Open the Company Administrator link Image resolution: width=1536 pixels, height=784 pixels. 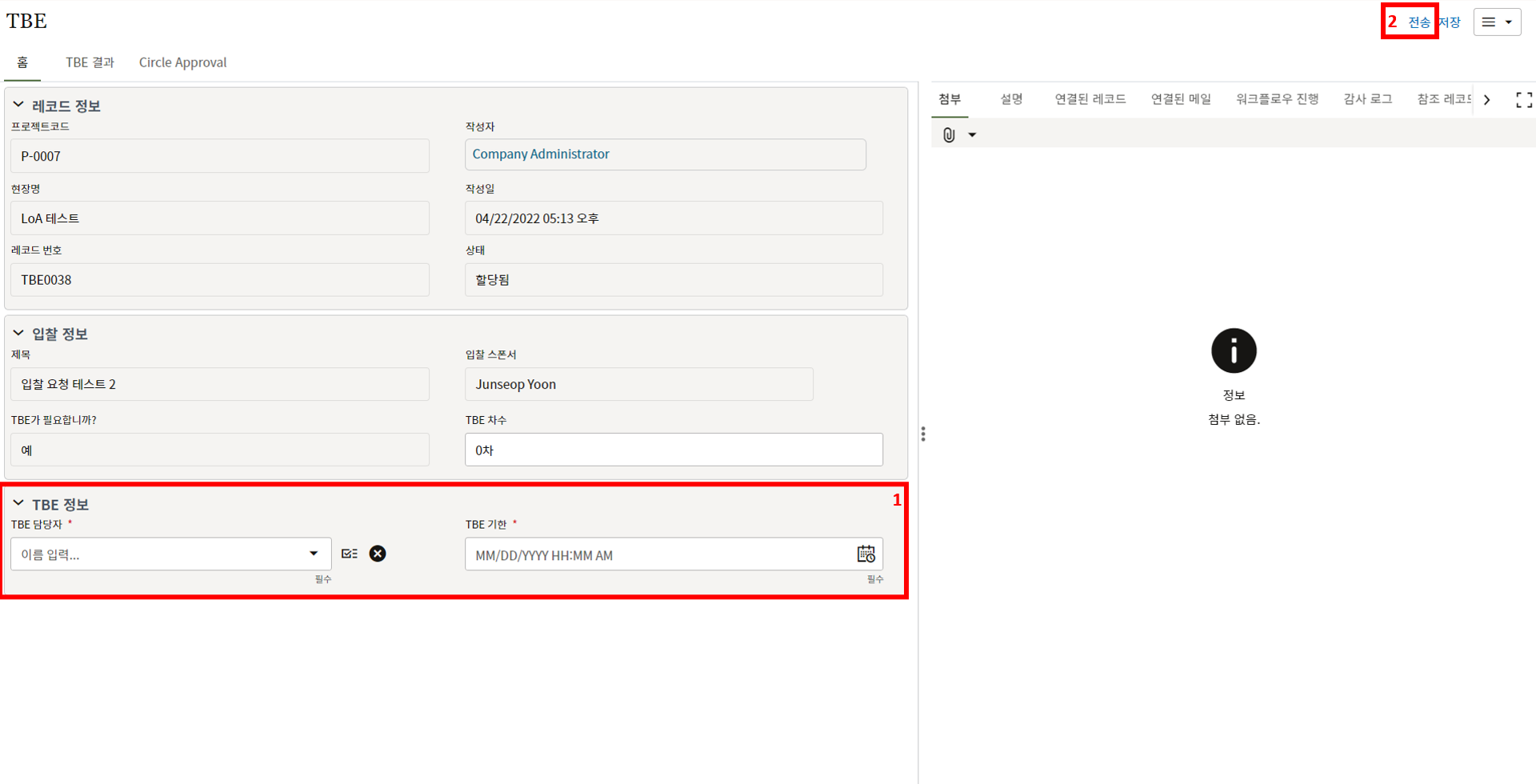click(x=541, y=154)
